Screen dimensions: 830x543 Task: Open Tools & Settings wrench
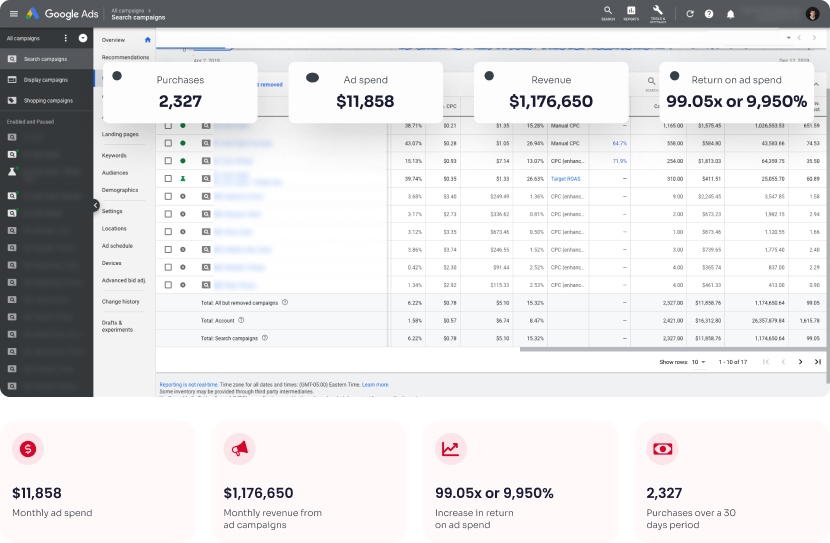[x=657, y=12]
